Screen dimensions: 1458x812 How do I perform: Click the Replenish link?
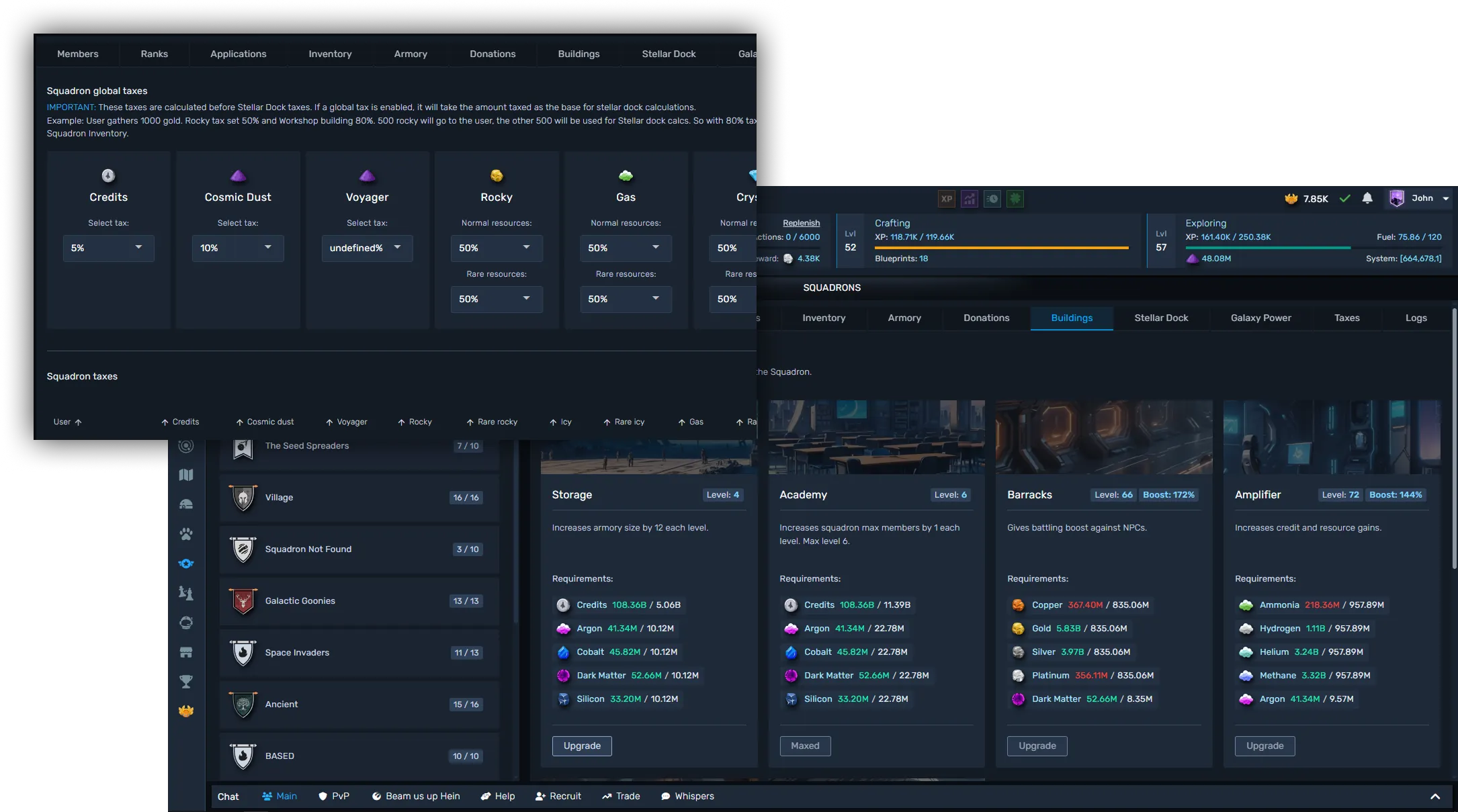pyautogui.click(x=801, y=223)
